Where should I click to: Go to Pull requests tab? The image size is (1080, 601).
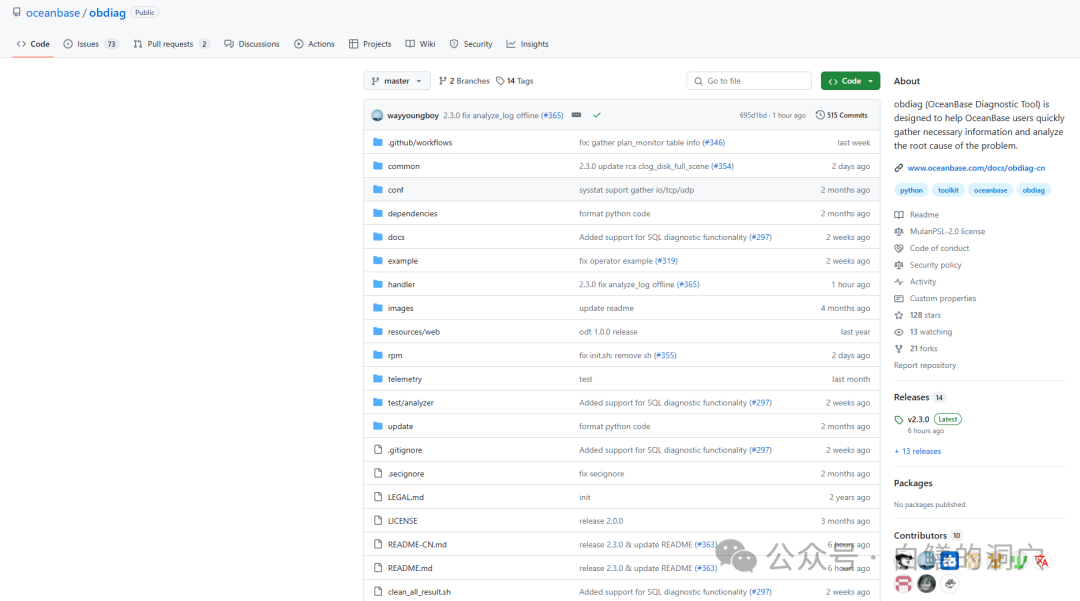tap(171, 44)
